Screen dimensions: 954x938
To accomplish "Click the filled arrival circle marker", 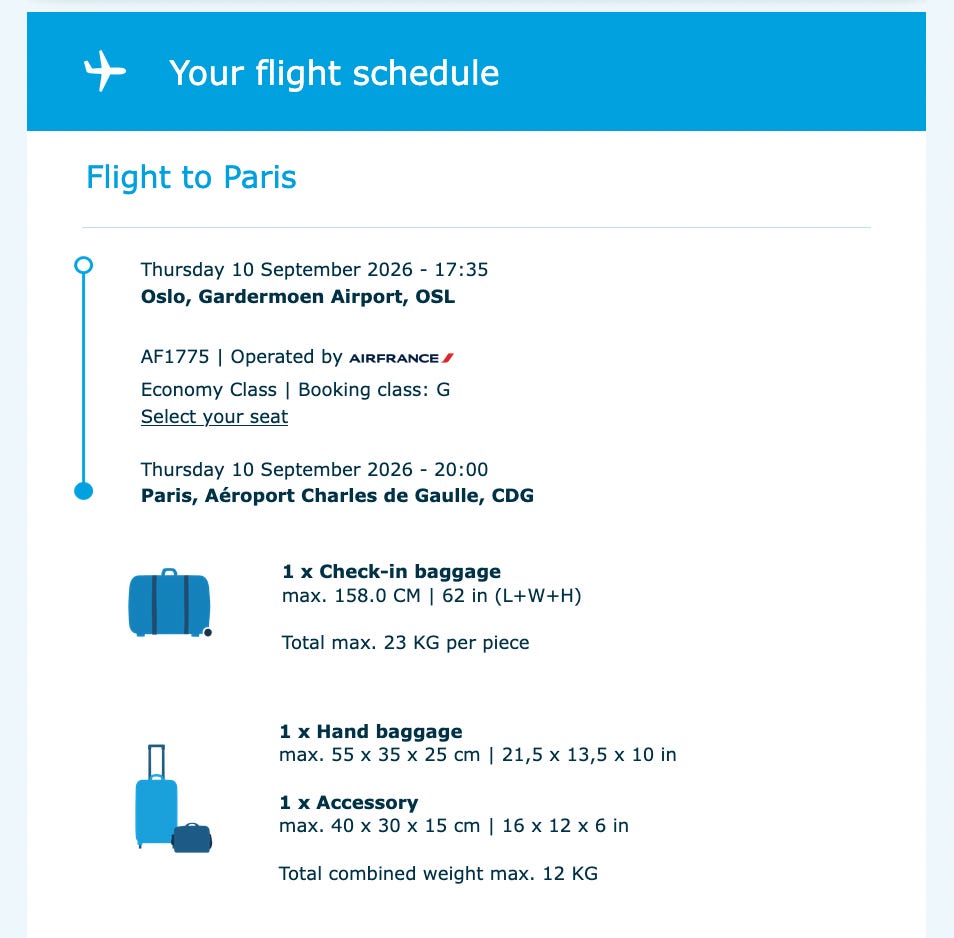I will pos(83,490).
